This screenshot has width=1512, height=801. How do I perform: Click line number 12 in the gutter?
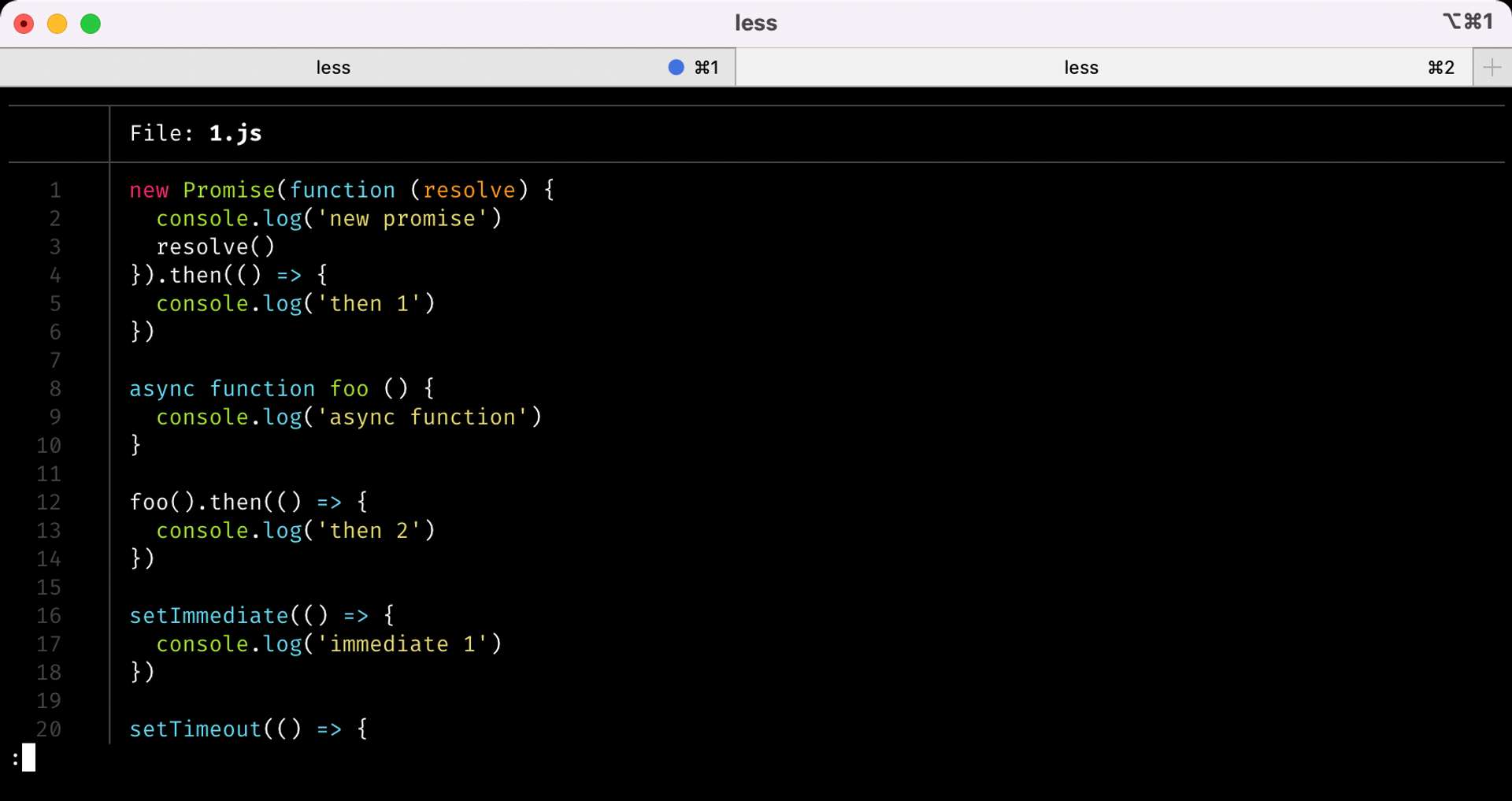pyautogui.click(x=49, y=502)
